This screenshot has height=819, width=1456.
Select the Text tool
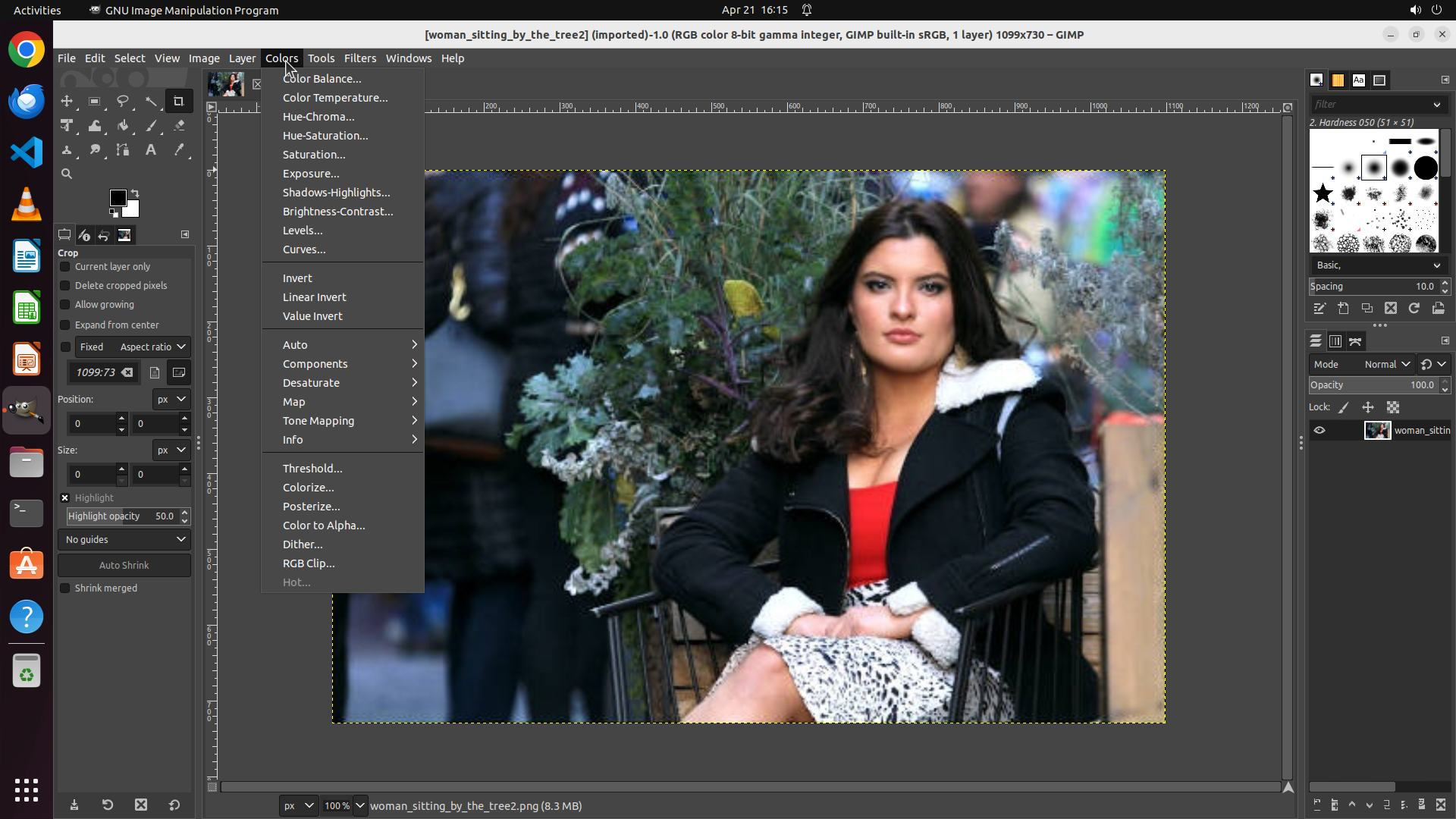[151, 150]
